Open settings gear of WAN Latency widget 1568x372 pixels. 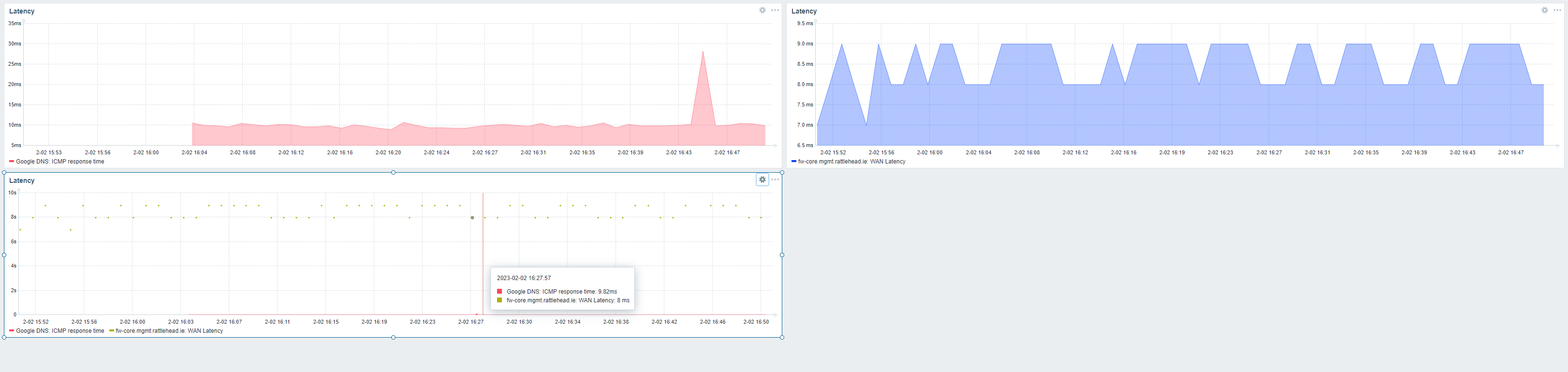1544,10
